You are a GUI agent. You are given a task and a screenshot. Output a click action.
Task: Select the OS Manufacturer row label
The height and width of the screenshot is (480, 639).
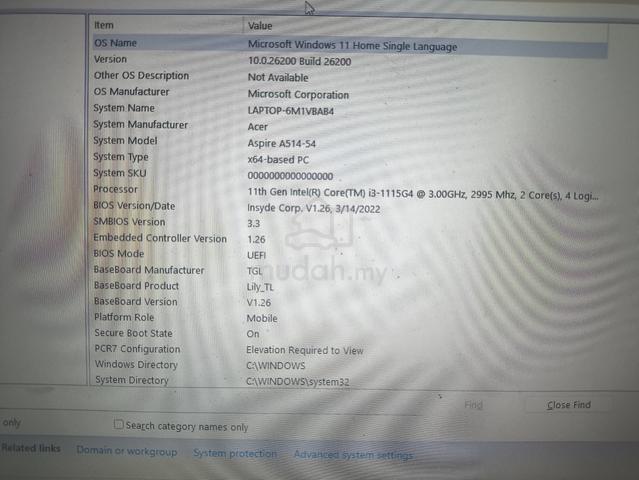131,92
